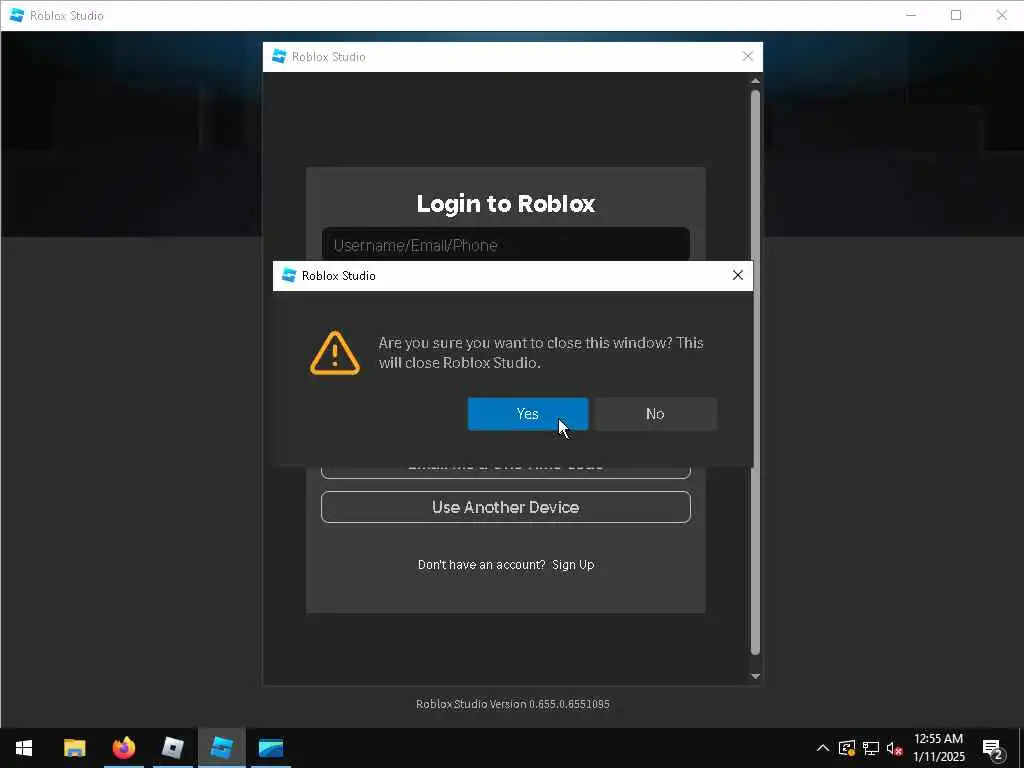Open the blue window app on taskbar
Image resolution: width=1024 pixels, height=768 pixels.
click(270, 748)
